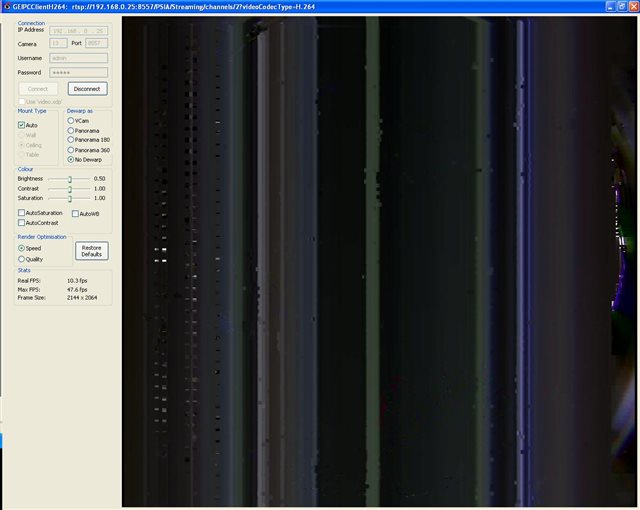Click the Brightness slider handle

click(70, 179)
